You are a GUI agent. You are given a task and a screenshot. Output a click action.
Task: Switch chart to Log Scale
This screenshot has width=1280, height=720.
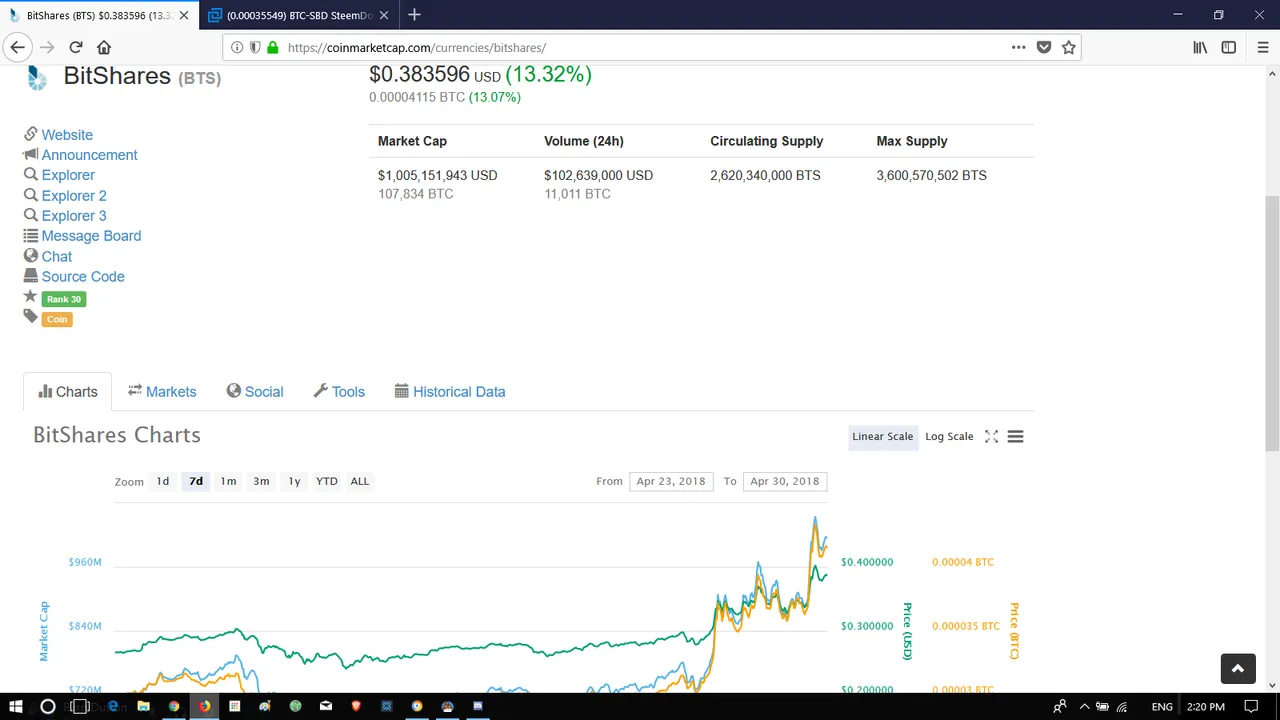pyautogui.click(x=949, y=437)
